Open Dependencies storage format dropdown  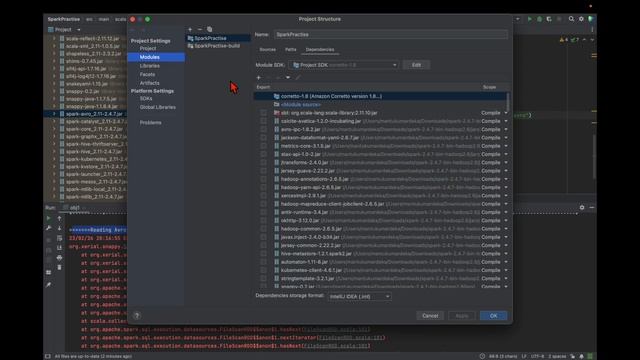coord(359,297)
